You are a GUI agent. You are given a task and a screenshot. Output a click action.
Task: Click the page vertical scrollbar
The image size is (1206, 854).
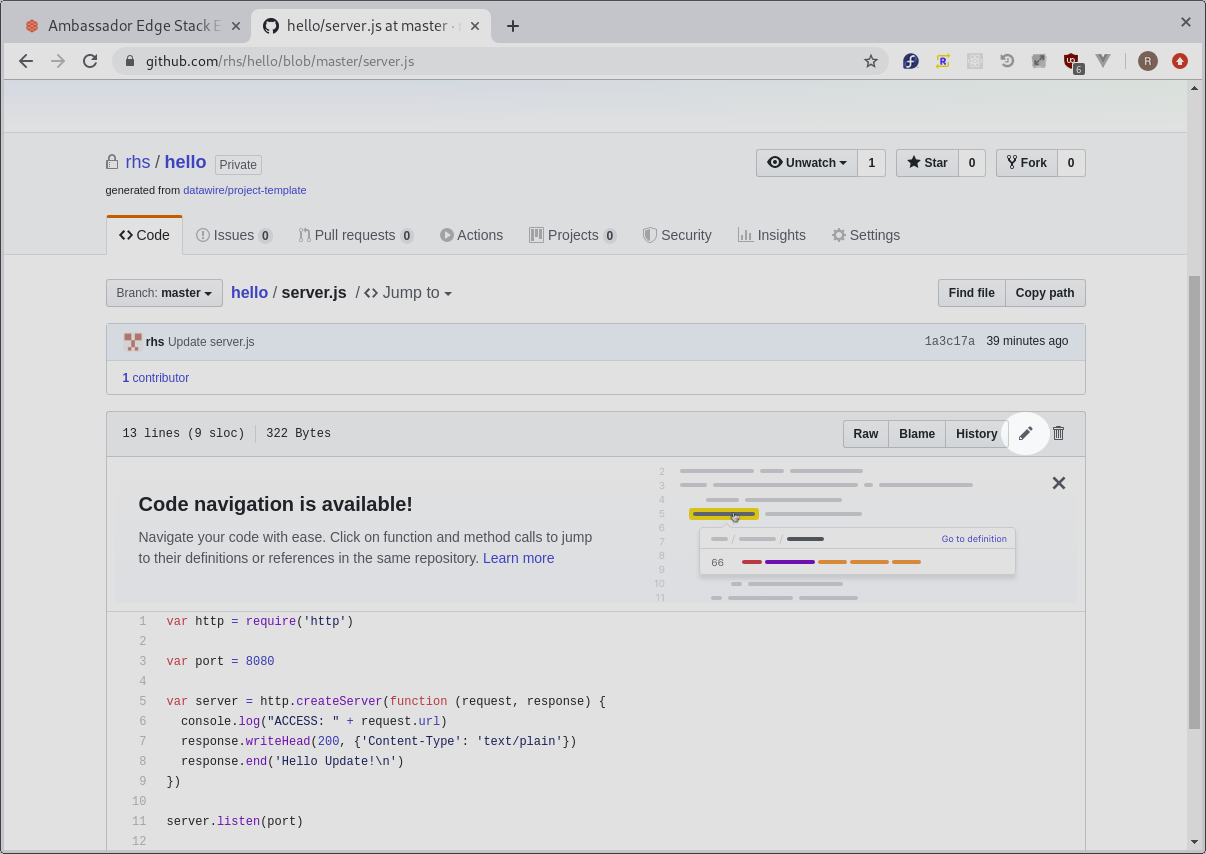pos(1194,501)
